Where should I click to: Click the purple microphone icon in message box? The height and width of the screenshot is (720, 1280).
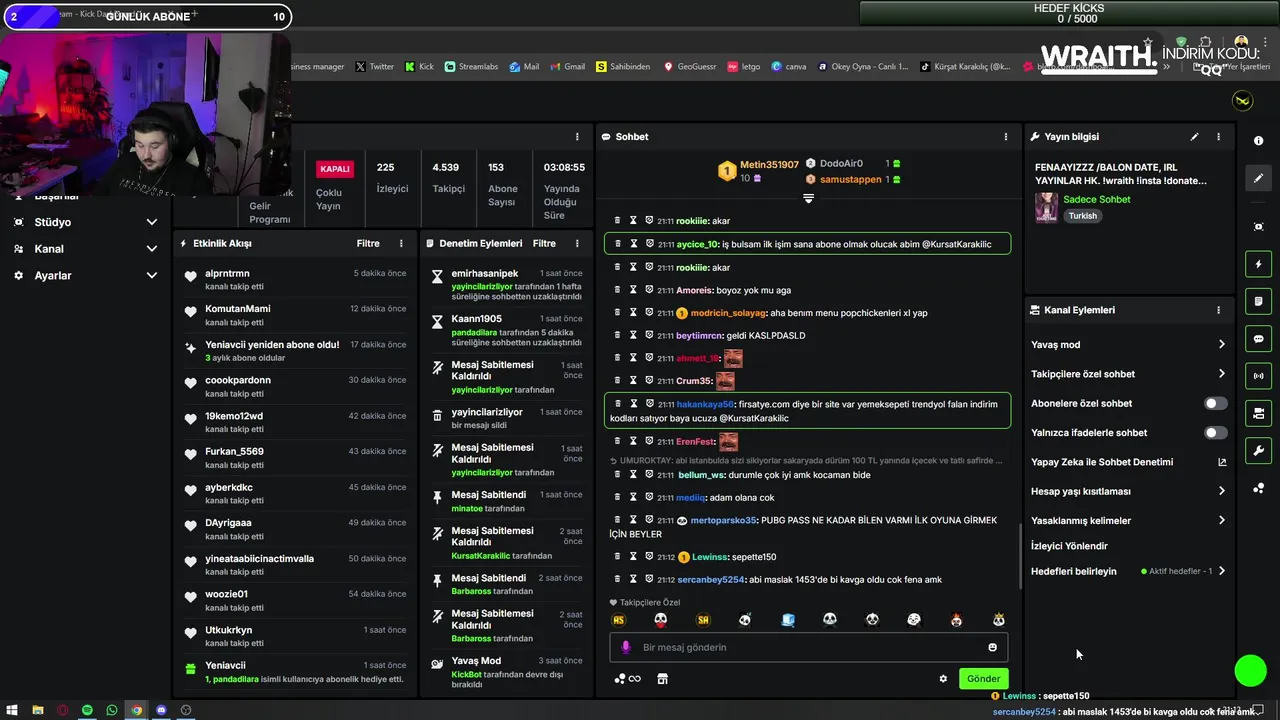[626, 647]
